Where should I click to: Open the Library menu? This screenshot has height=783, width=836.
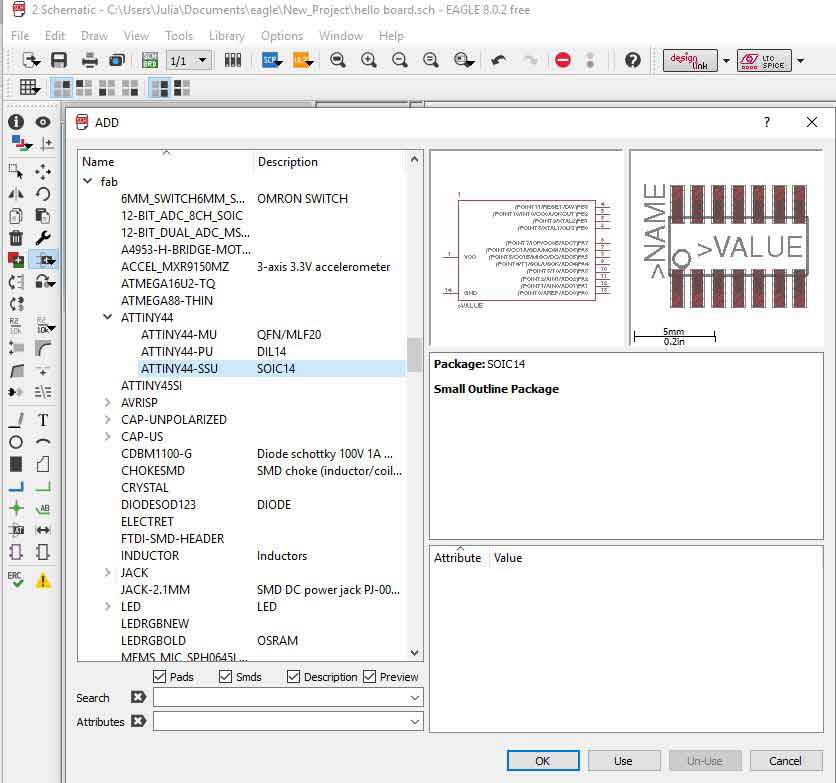pyautogui.click(x=227, y=36)
